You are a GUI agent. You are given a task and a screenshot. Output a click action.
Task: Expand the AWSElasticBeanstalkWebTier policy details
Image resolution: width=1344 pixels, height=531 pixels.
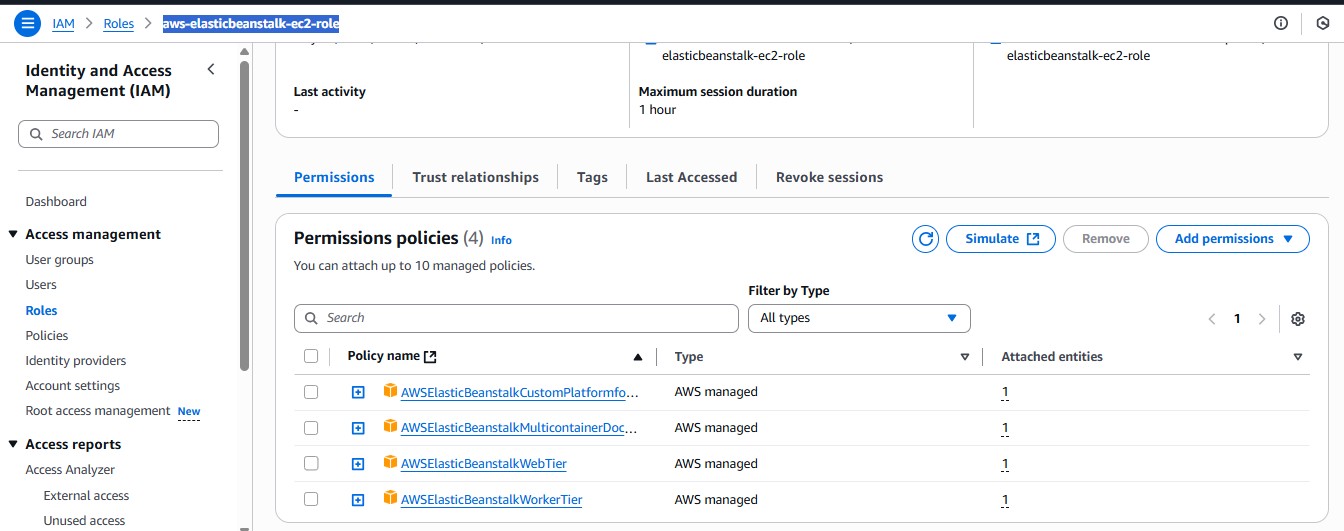point(358,464)
